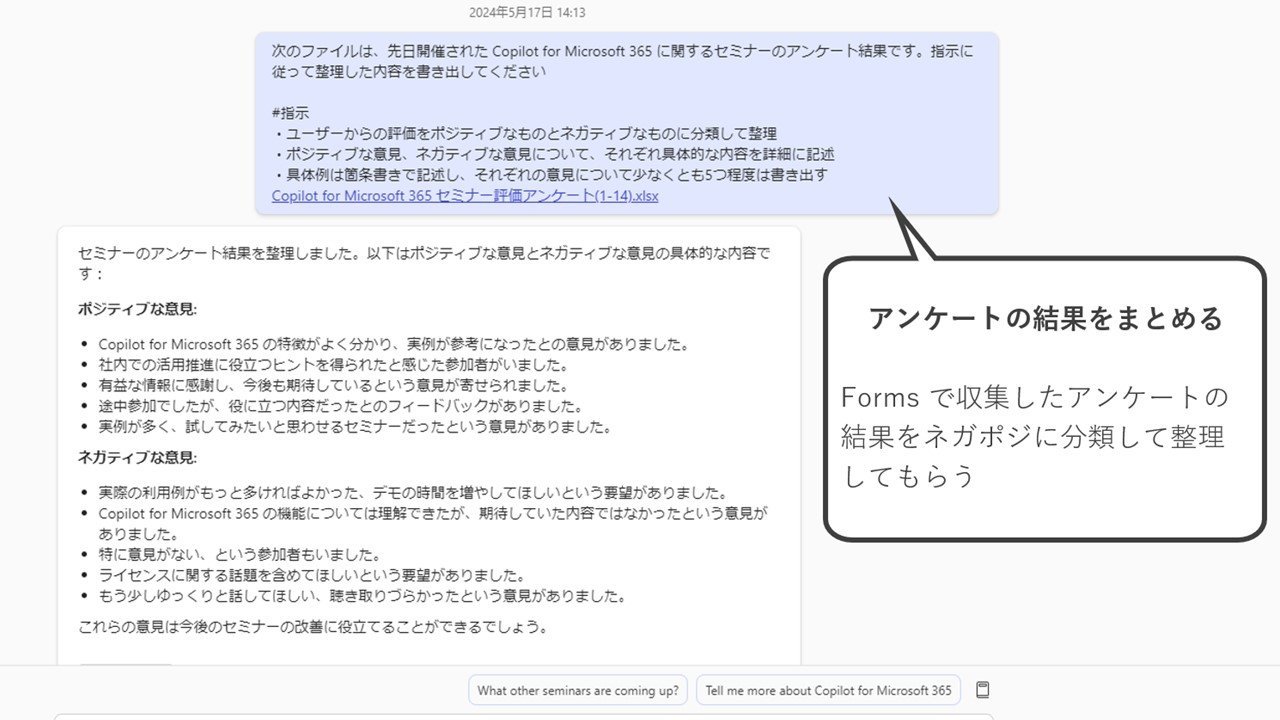
Task: Click the bullet about もう少しゆっくりと話してほしい
Action: pos(362,597)
